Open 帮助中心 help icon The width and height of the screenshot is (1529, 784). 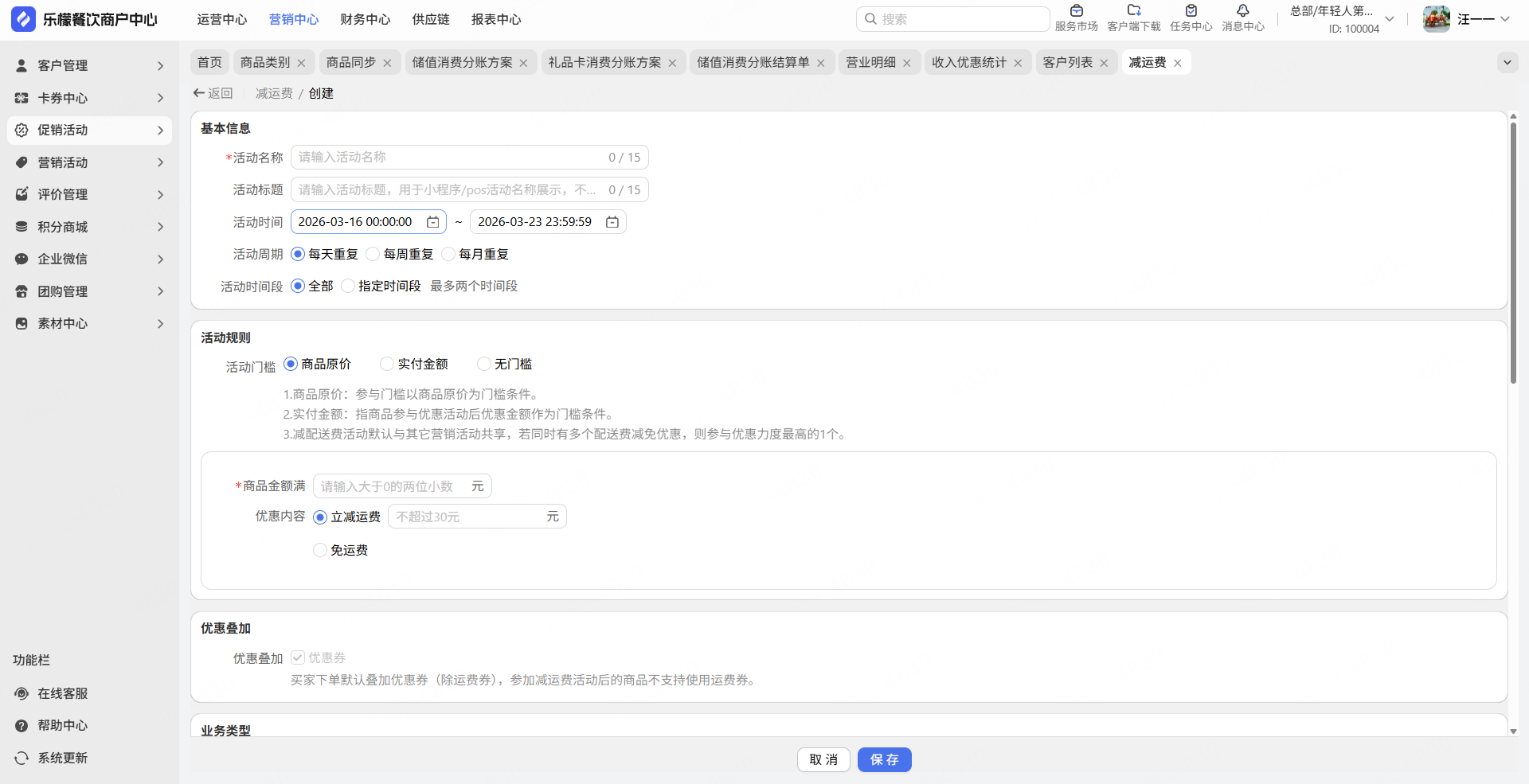[x=22, y=726]
